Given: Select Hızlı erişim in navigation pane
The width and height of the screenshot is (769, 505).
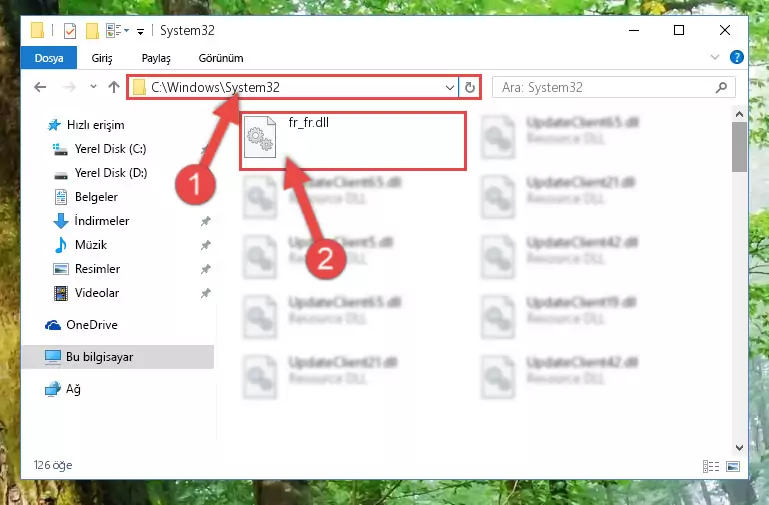Looking at the screenshot, I should (95, 125).
